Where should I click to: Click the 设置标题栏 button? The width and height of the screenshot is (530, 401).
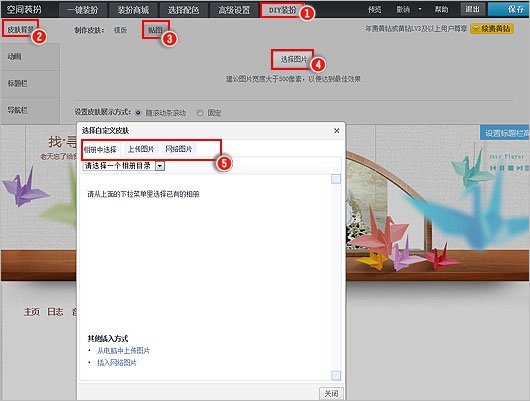click(x=505, y=133)
